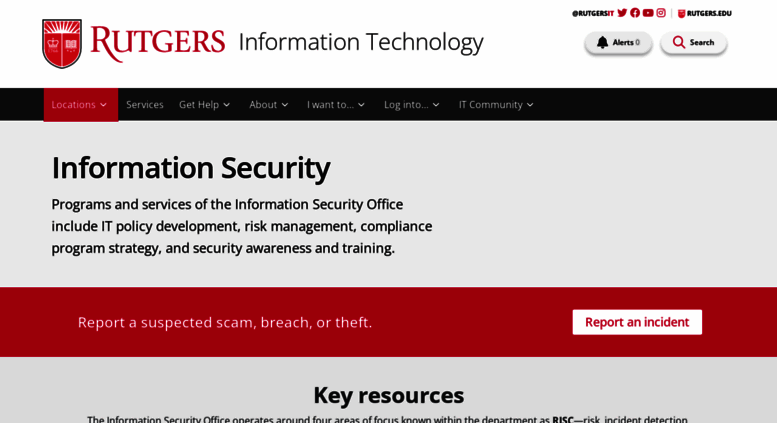Screen dimensions: 777x423
Task: Click the Alerts bell icon
Action: (x=602, y=43)
